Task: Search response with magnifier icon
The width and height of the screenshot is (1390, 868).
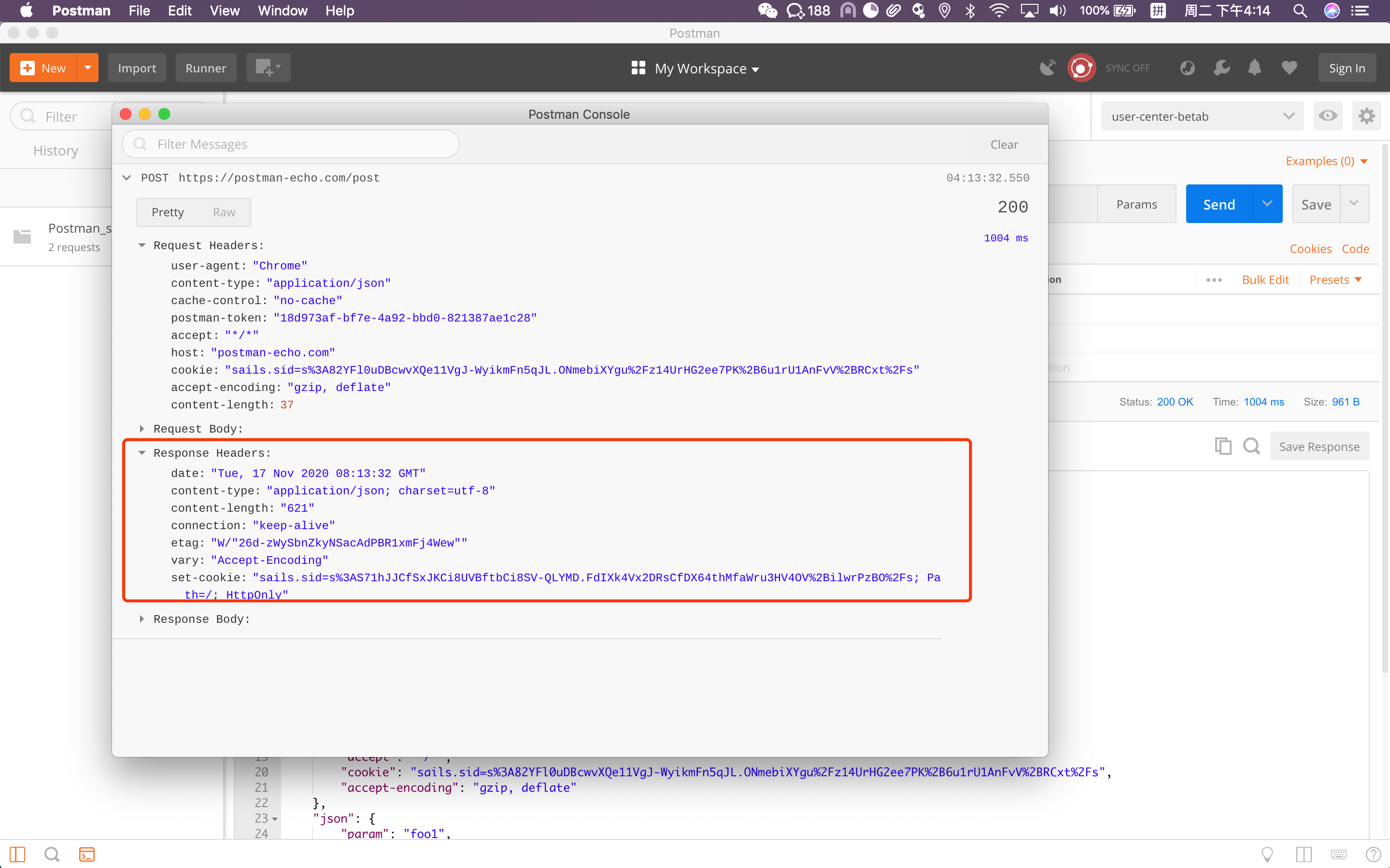Action: tap(1252, 446)
